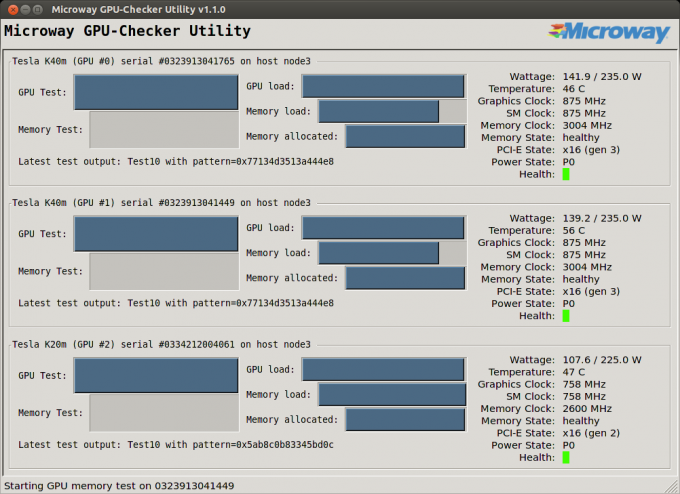Click the Memory Test progress bar for GPU #2
The width and height of the screenshot is (680, 494).
pyautogui.click(x=164, y=413)
